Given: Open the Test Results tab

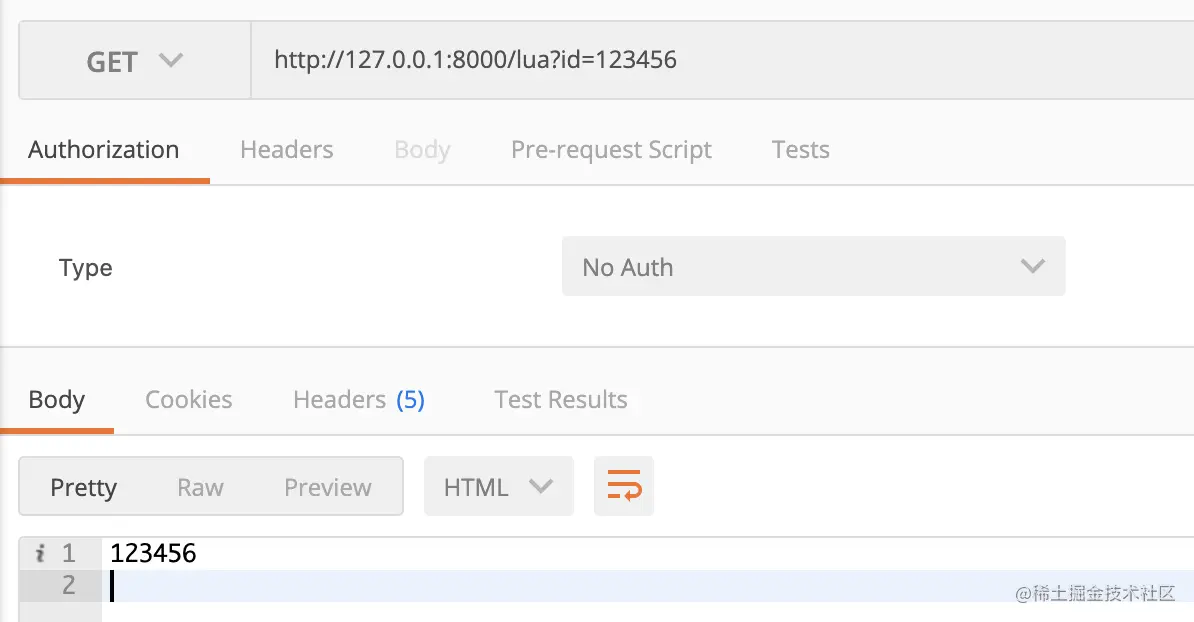Looking at the screenshot, I should coord(560,400).
